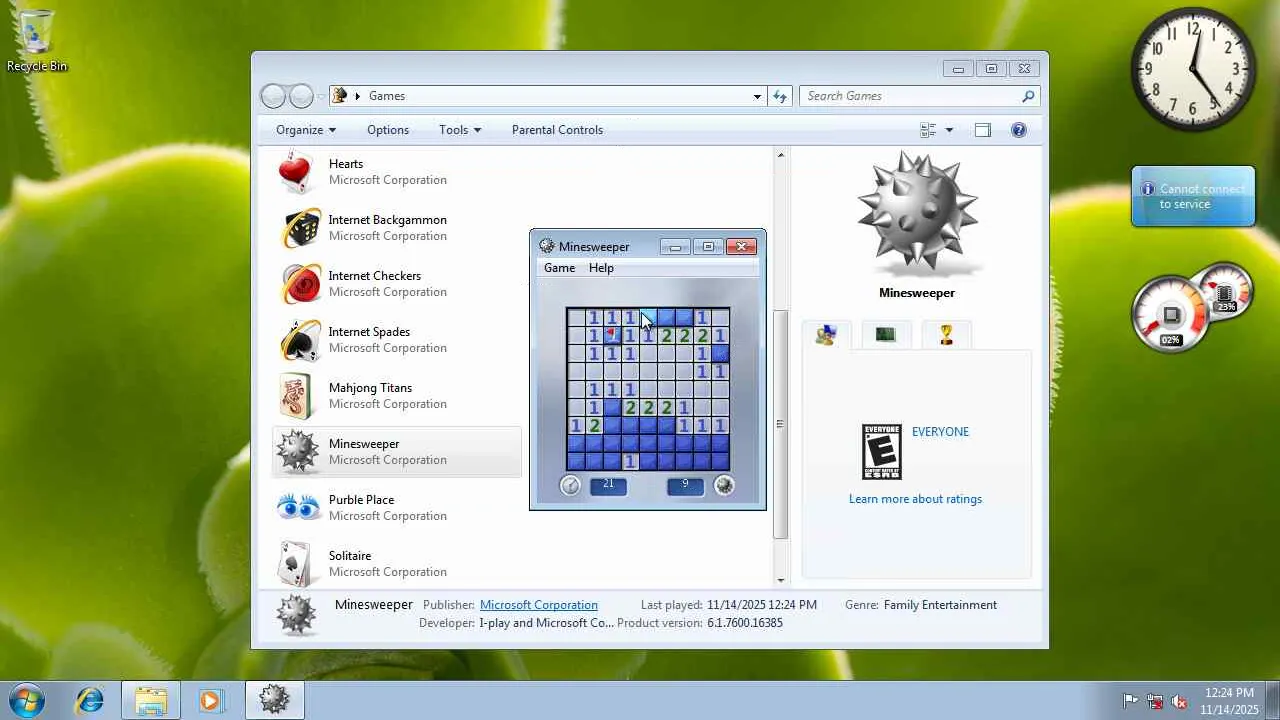
Task: Select the Solitaire entry name
Action: click(x=350, y=556)
